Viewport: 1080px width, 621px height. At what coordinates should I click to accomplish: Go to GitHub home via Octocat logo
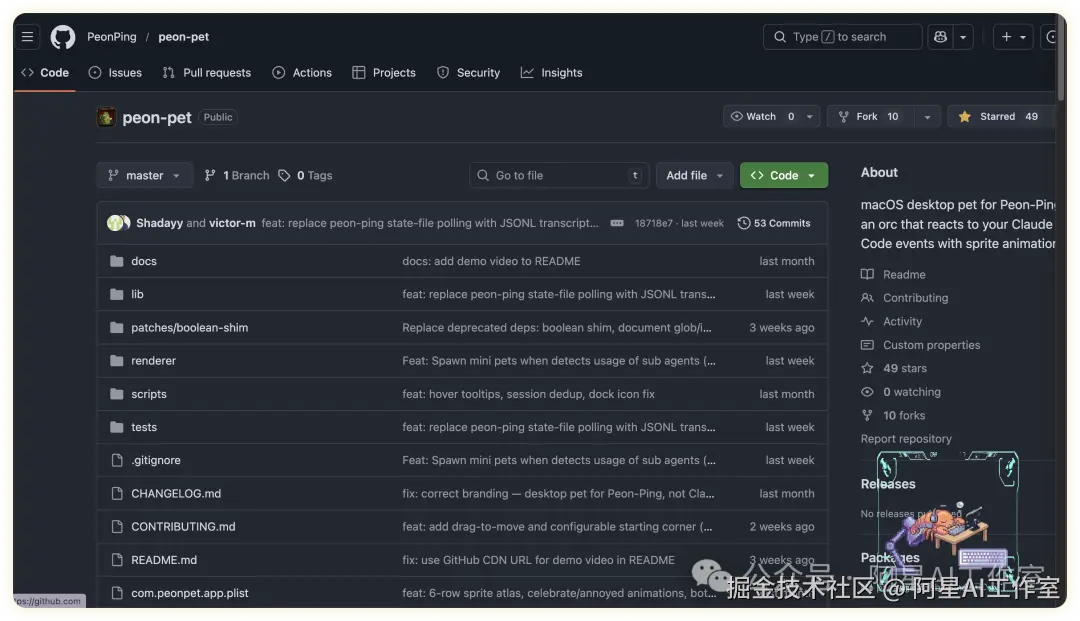click(63, 36)
